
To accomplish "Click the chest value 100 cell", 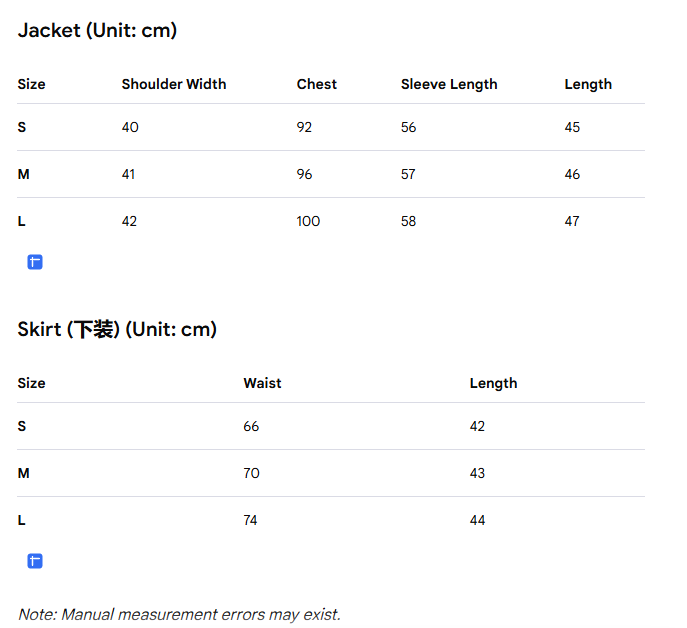I will tap(308, 221).
